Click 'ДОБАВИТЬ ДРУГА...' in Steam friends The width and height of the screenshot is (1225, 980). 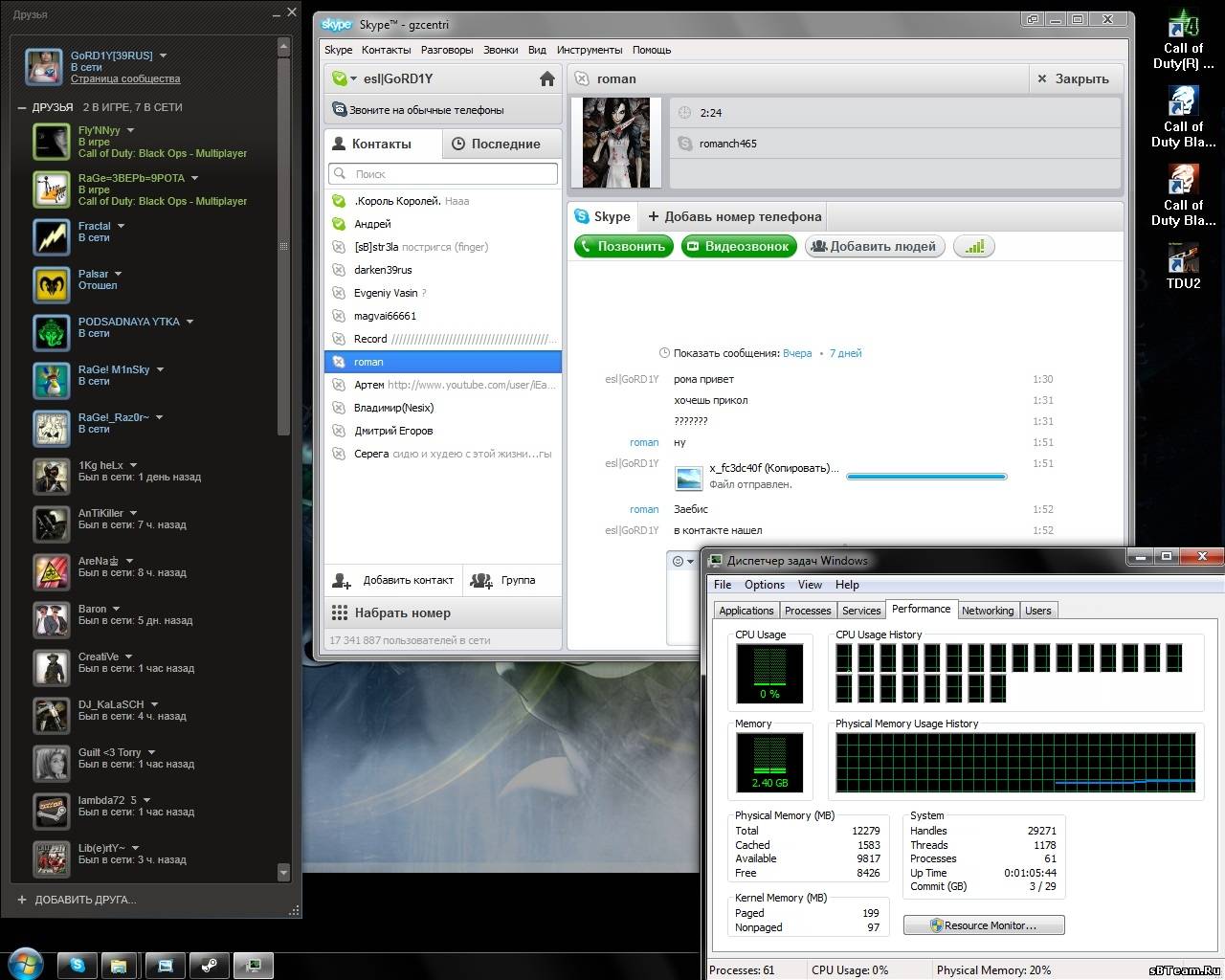77,900
